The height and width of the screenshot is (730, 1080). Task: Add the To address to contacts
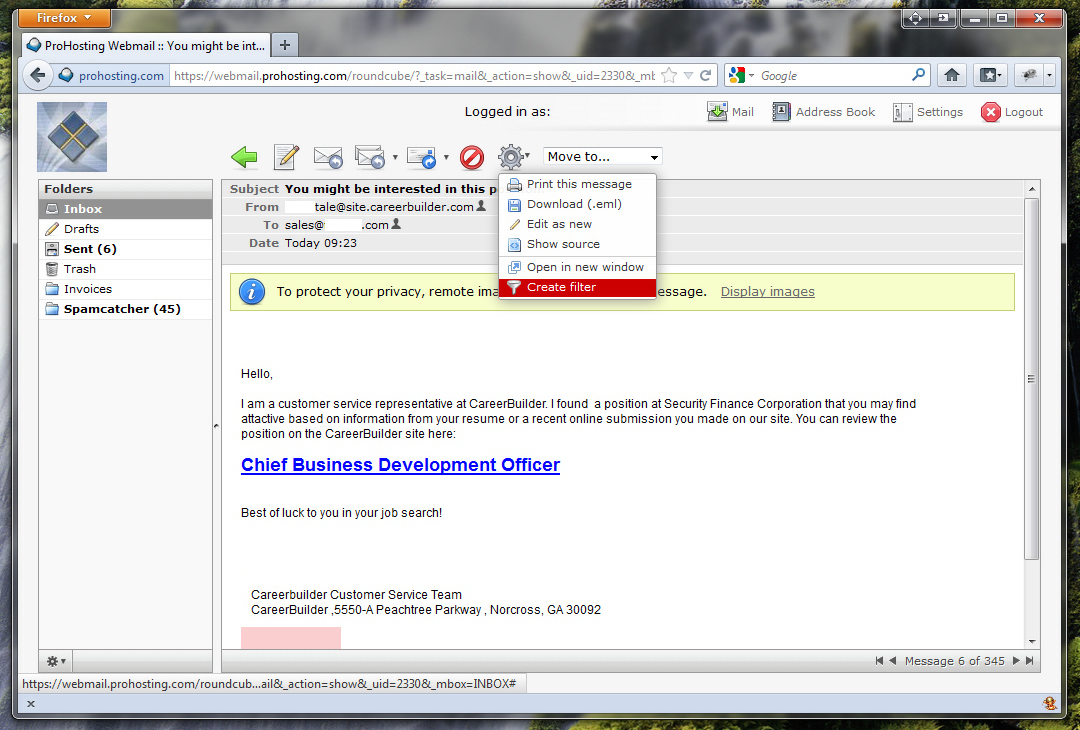click(396, 224)
